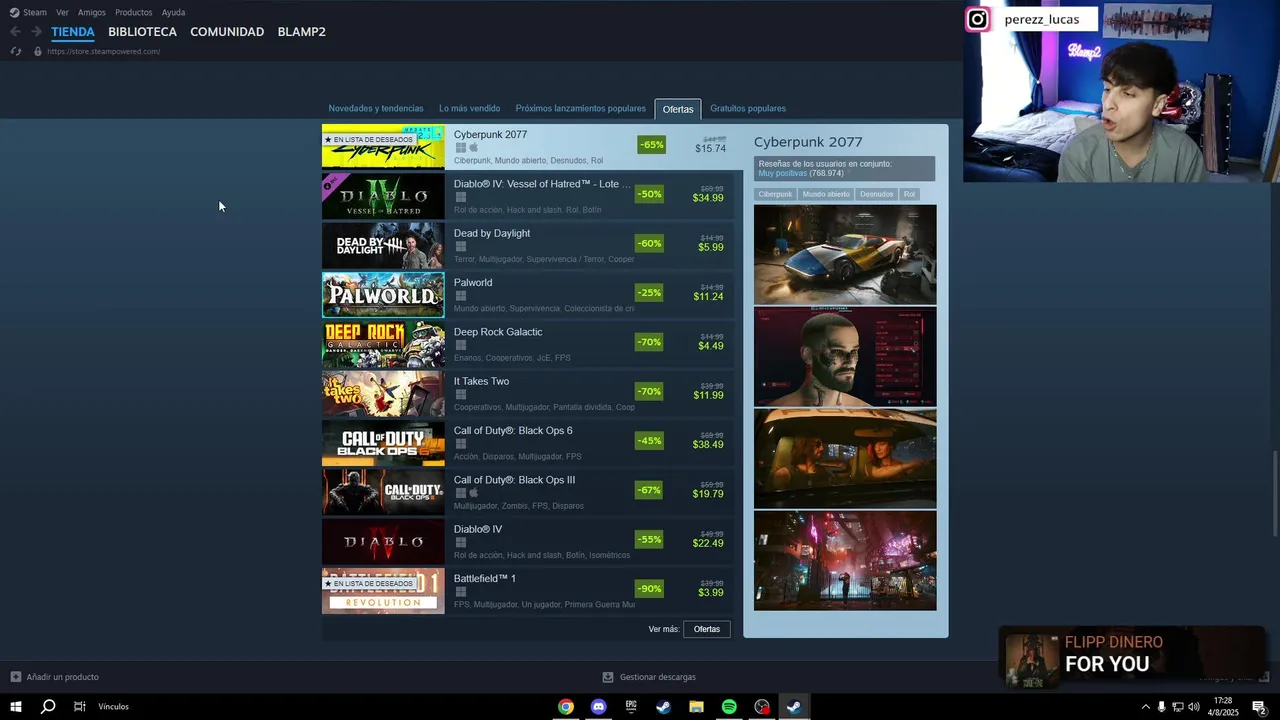Click the padlock icon beside the URL
1280x720 pixels.
tap(38, 51)
